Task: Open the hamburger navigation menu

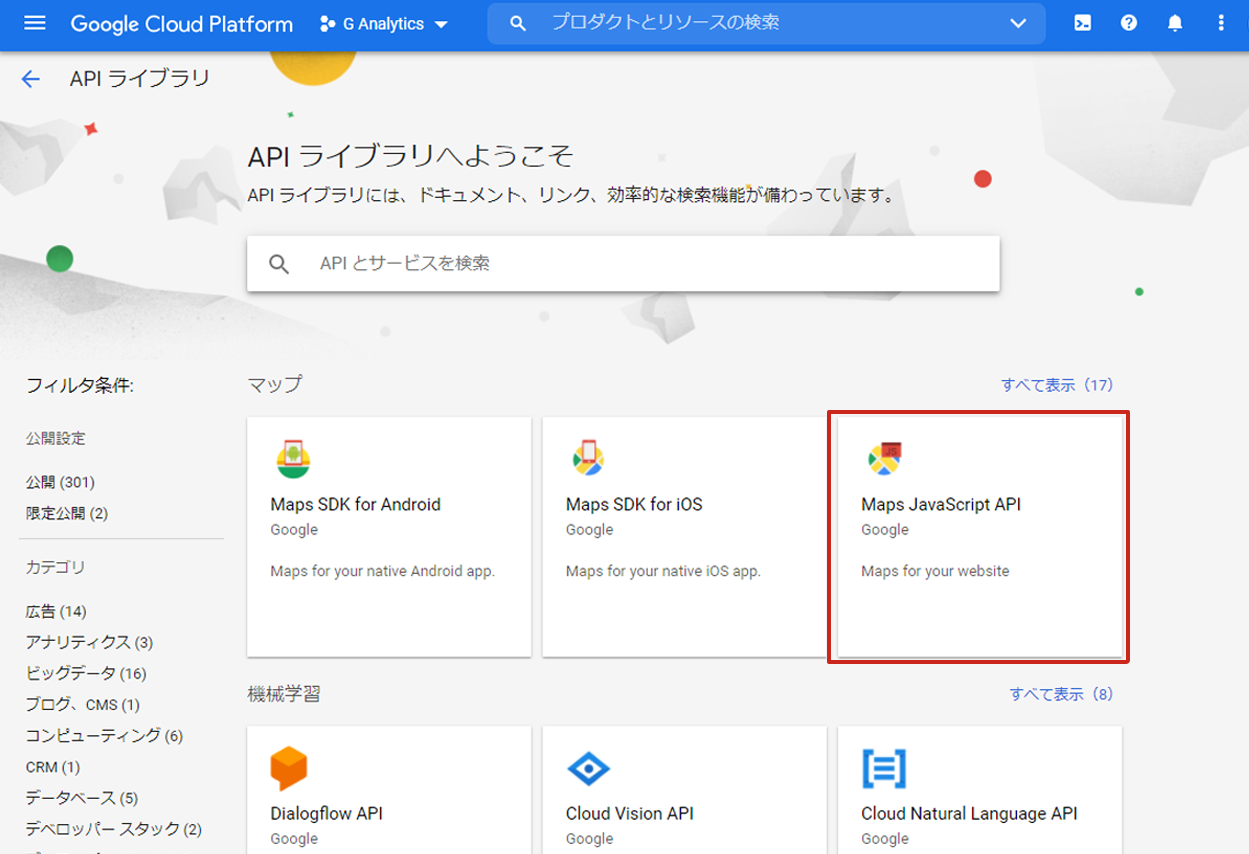Action: (x=35, y=23)
